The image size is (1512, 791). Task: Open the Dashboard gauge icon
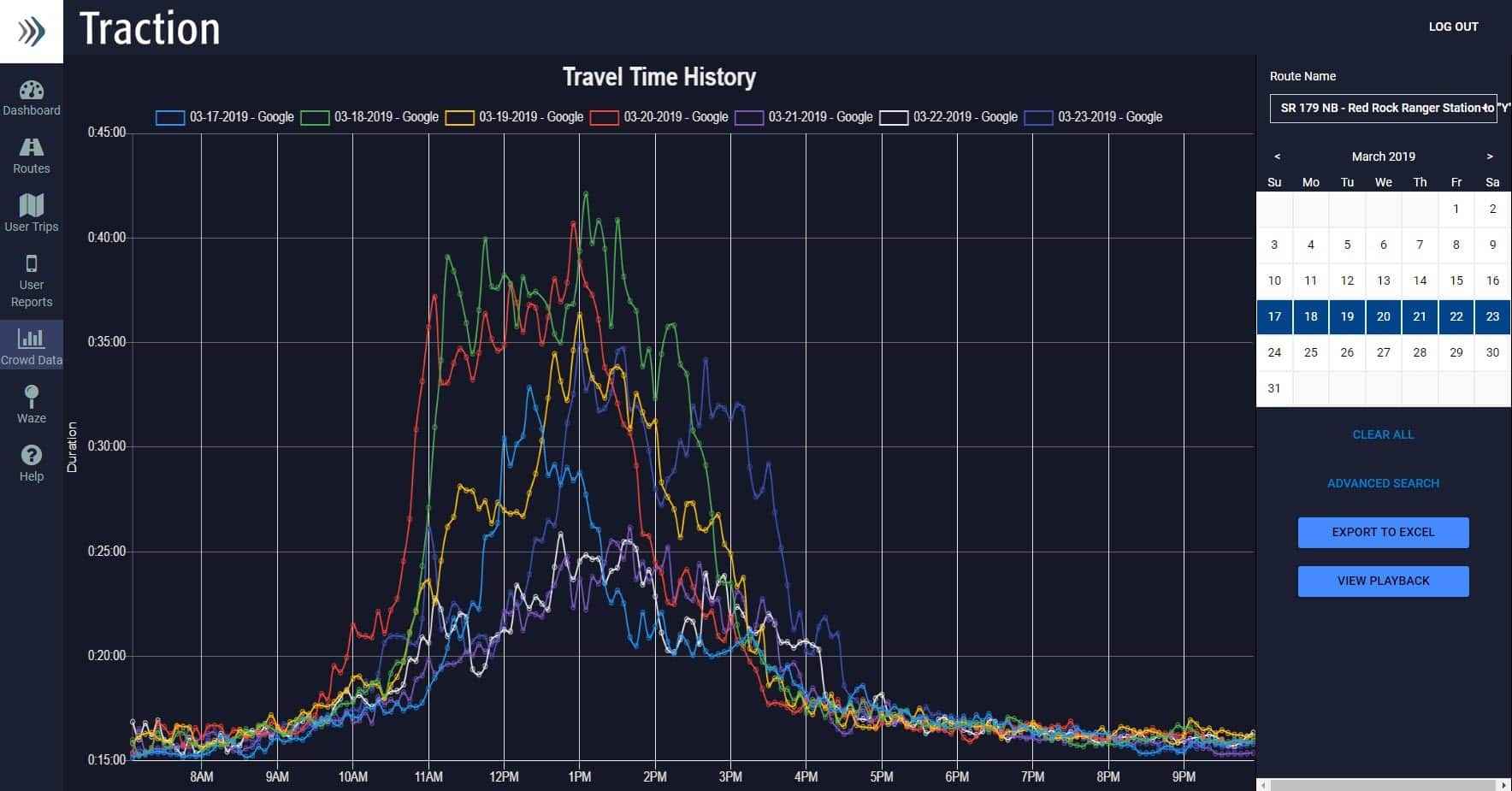pyautogui.click(x=32, y=91)
